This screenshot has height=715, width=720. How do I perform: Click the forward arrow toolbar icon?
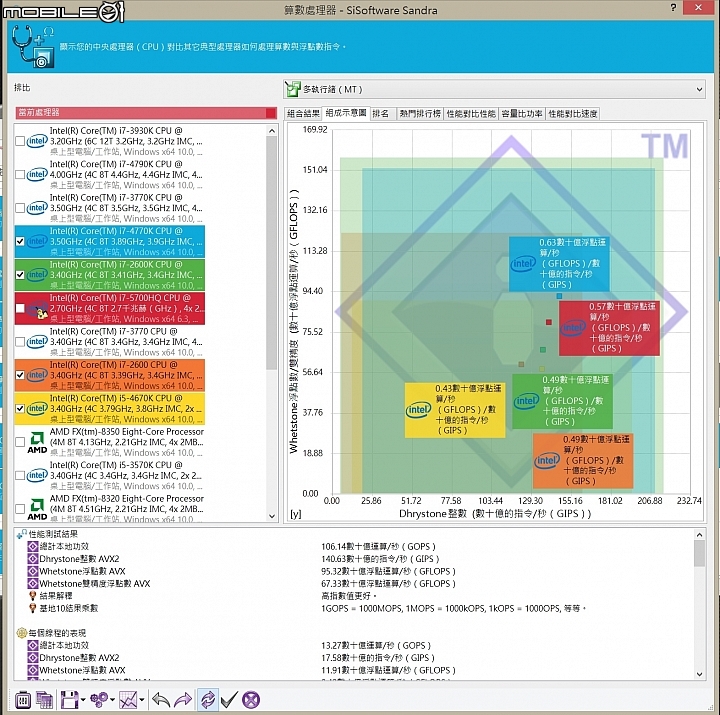pyautogui.click(x=183, y=700)
